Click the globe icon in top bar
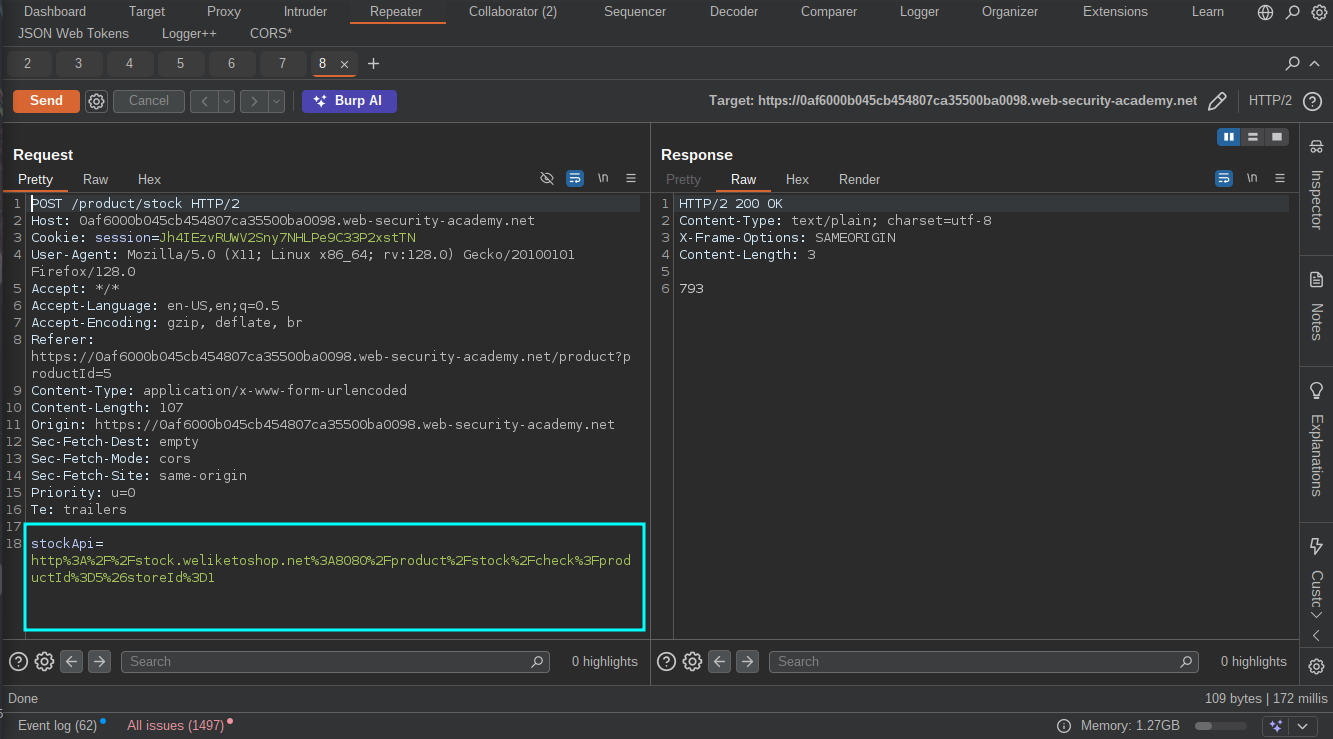This screenshot has height=739, width=1333. click(1266, 12)
